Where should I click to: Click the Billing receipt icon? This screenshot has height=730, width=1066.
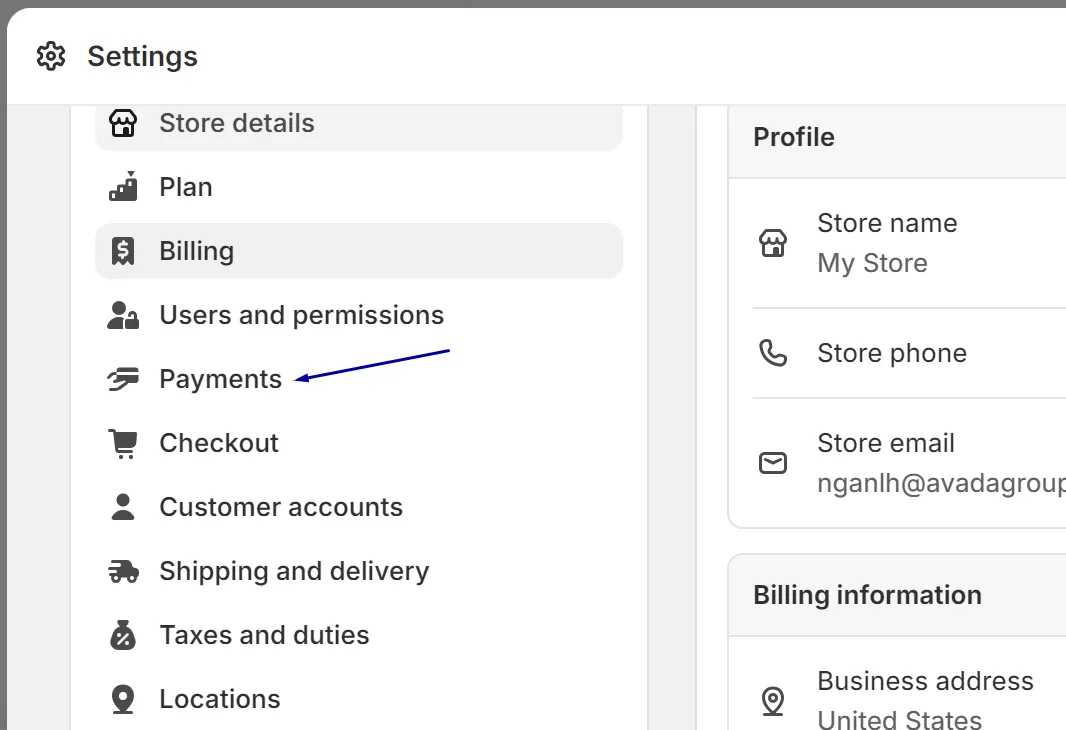(123, 251)
